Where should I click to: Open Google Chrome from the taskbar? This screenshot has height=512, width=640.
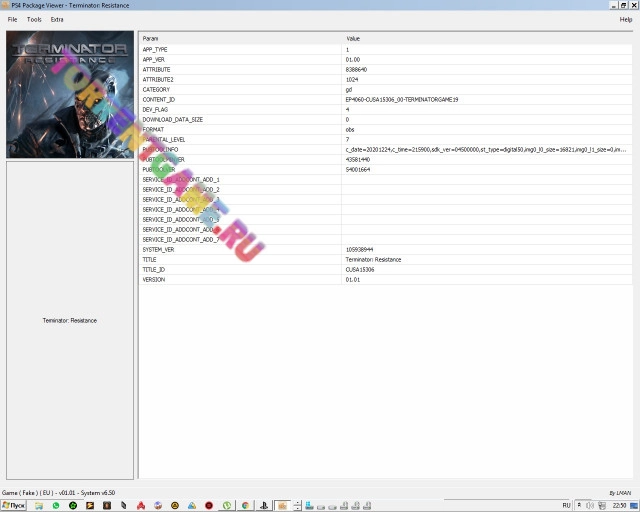pos(245,505)
